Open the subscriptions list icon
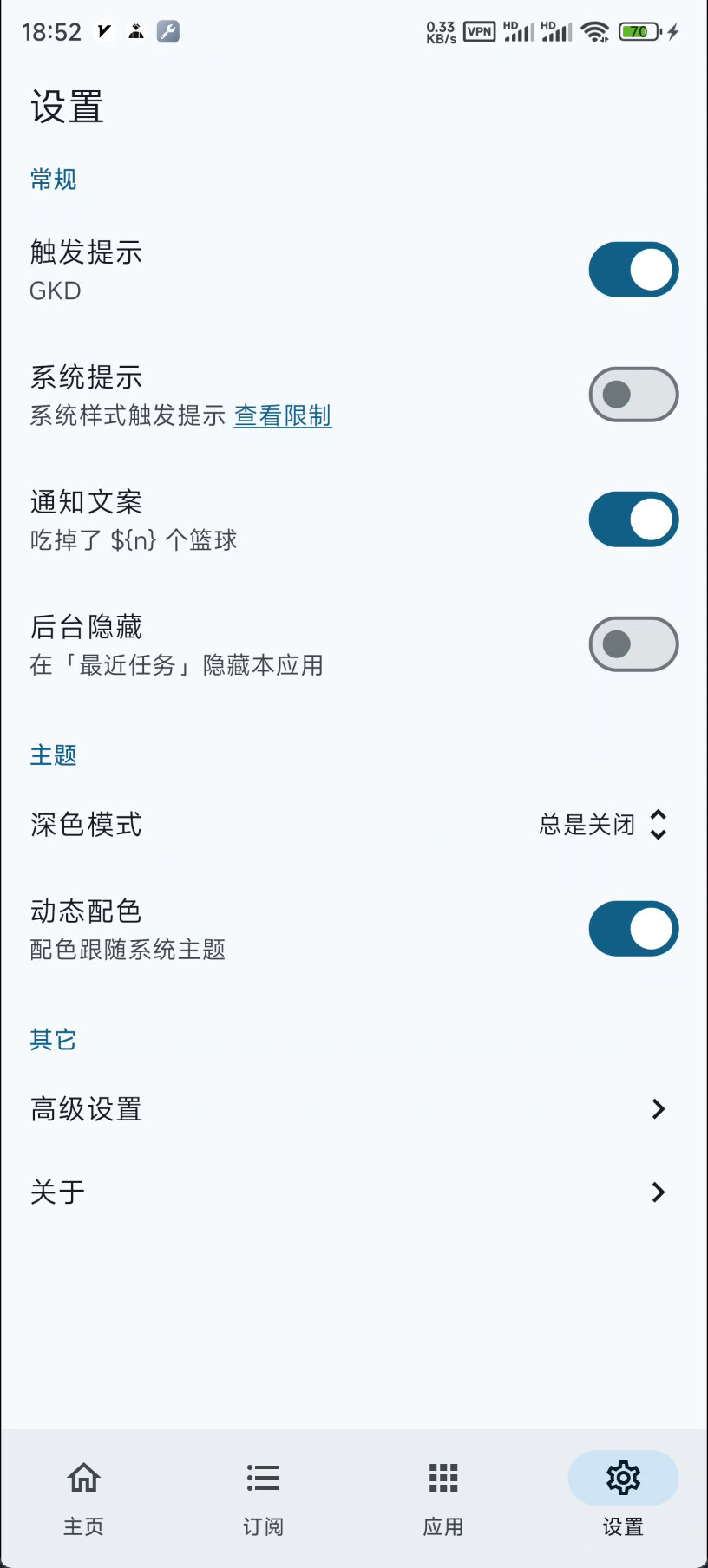Viewport: 708px width, 1568px height. point(263,1477)
